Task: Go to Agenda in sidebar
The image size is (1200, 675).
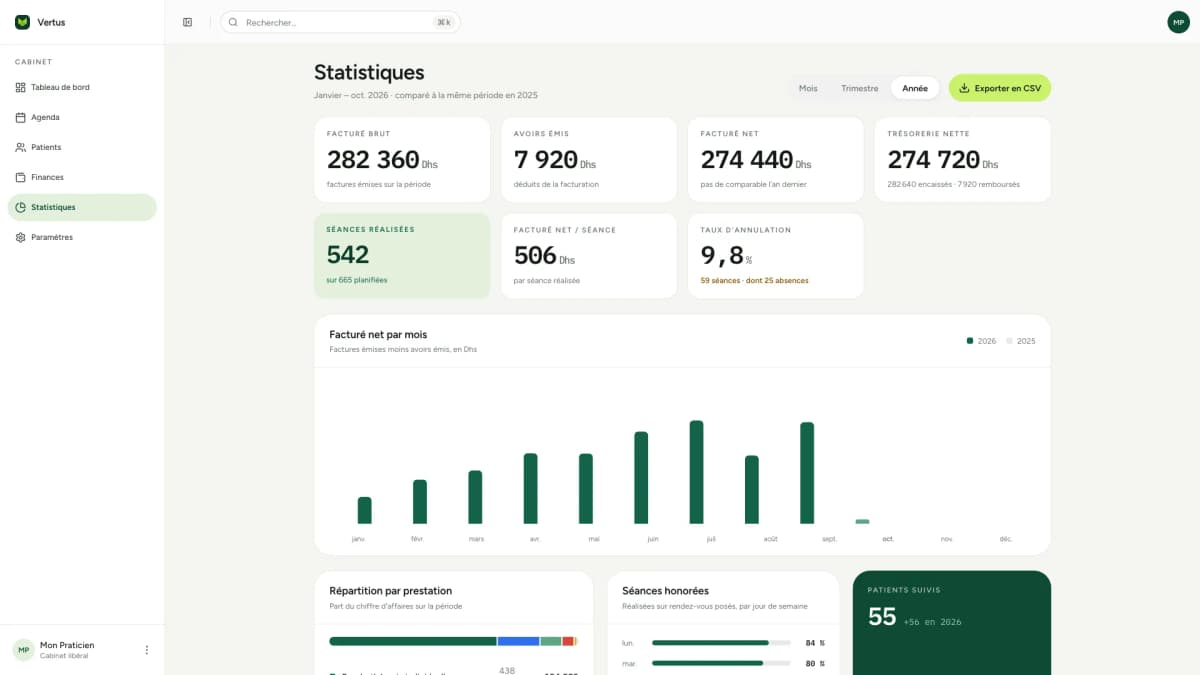Action: pos(82,117)
